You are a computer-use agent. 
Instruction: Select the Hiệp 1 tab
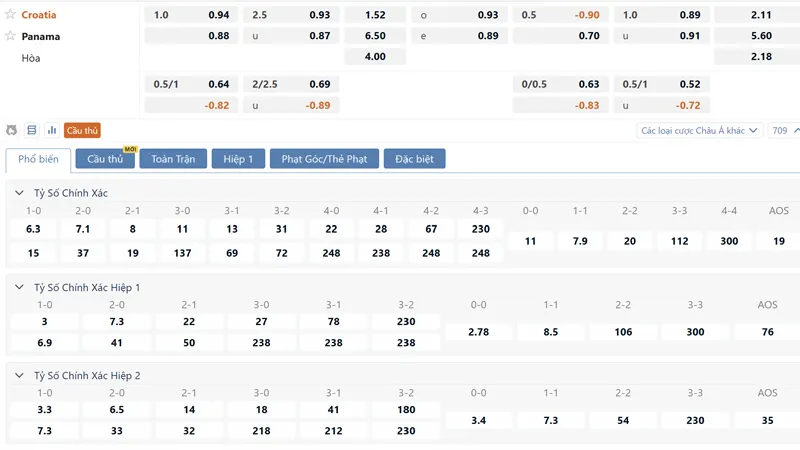pos(238,159)
